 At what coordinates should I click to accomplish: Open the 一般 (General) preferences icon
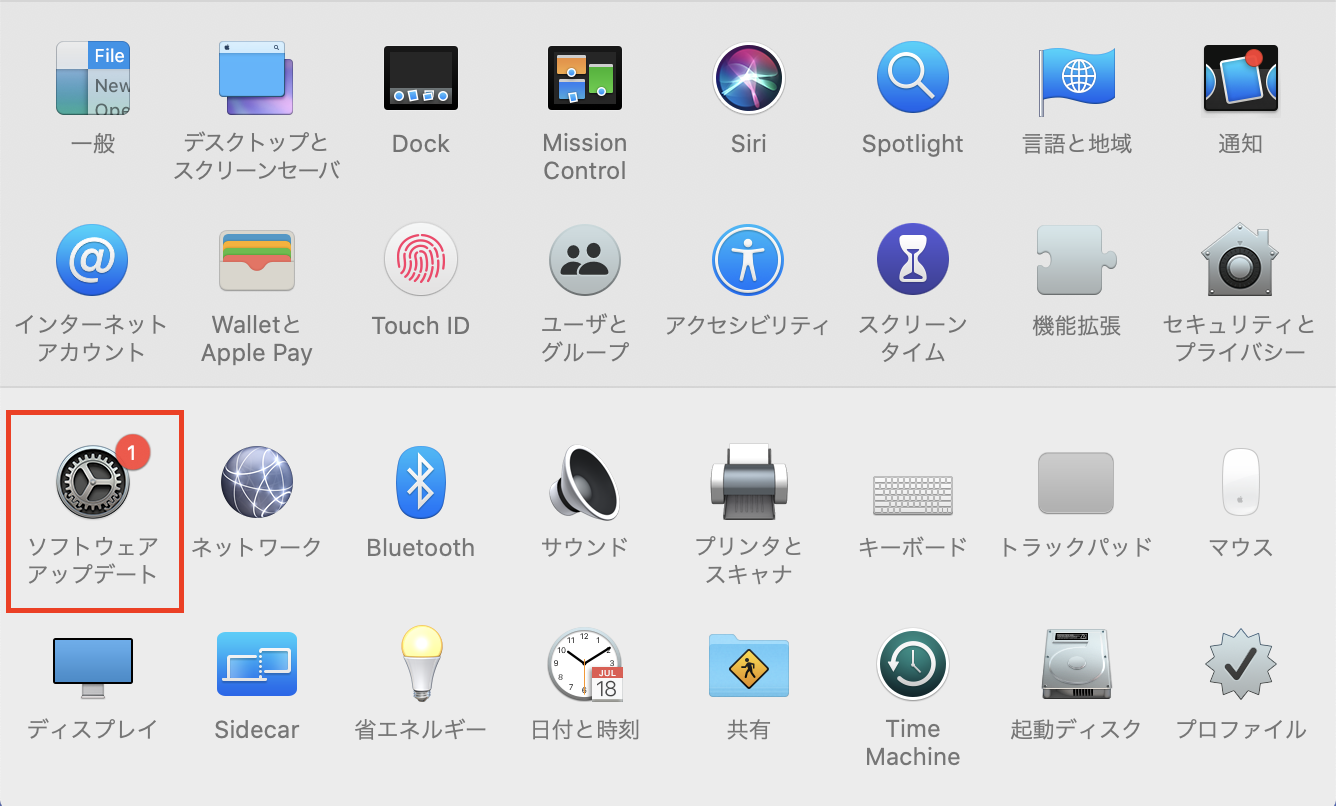[93, 78]
